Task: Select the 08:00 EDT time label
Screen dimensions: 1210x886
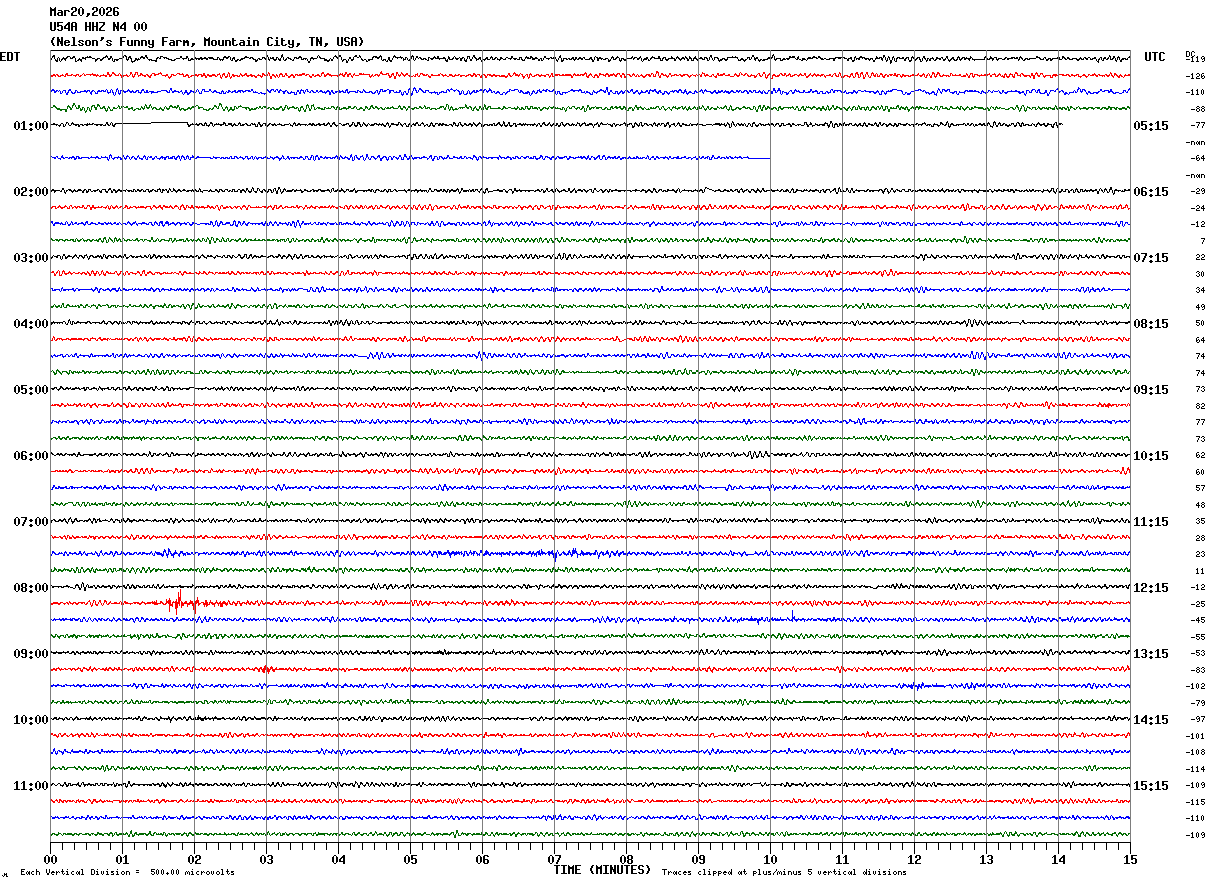Action: [31, 588]
